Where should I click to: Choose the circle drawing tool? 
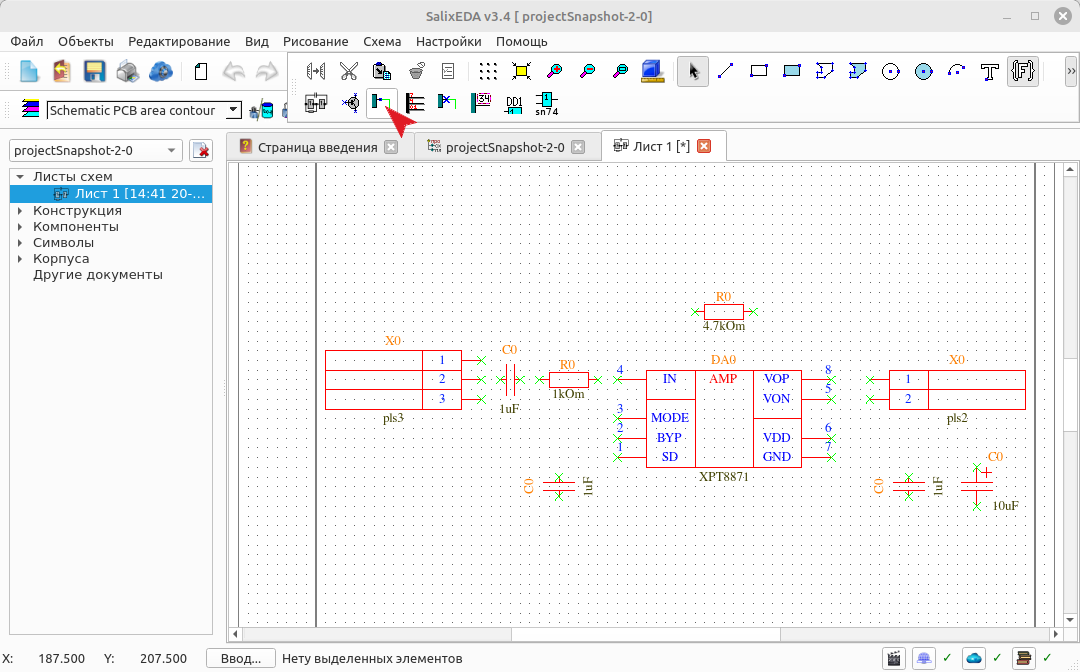[891, 71]
